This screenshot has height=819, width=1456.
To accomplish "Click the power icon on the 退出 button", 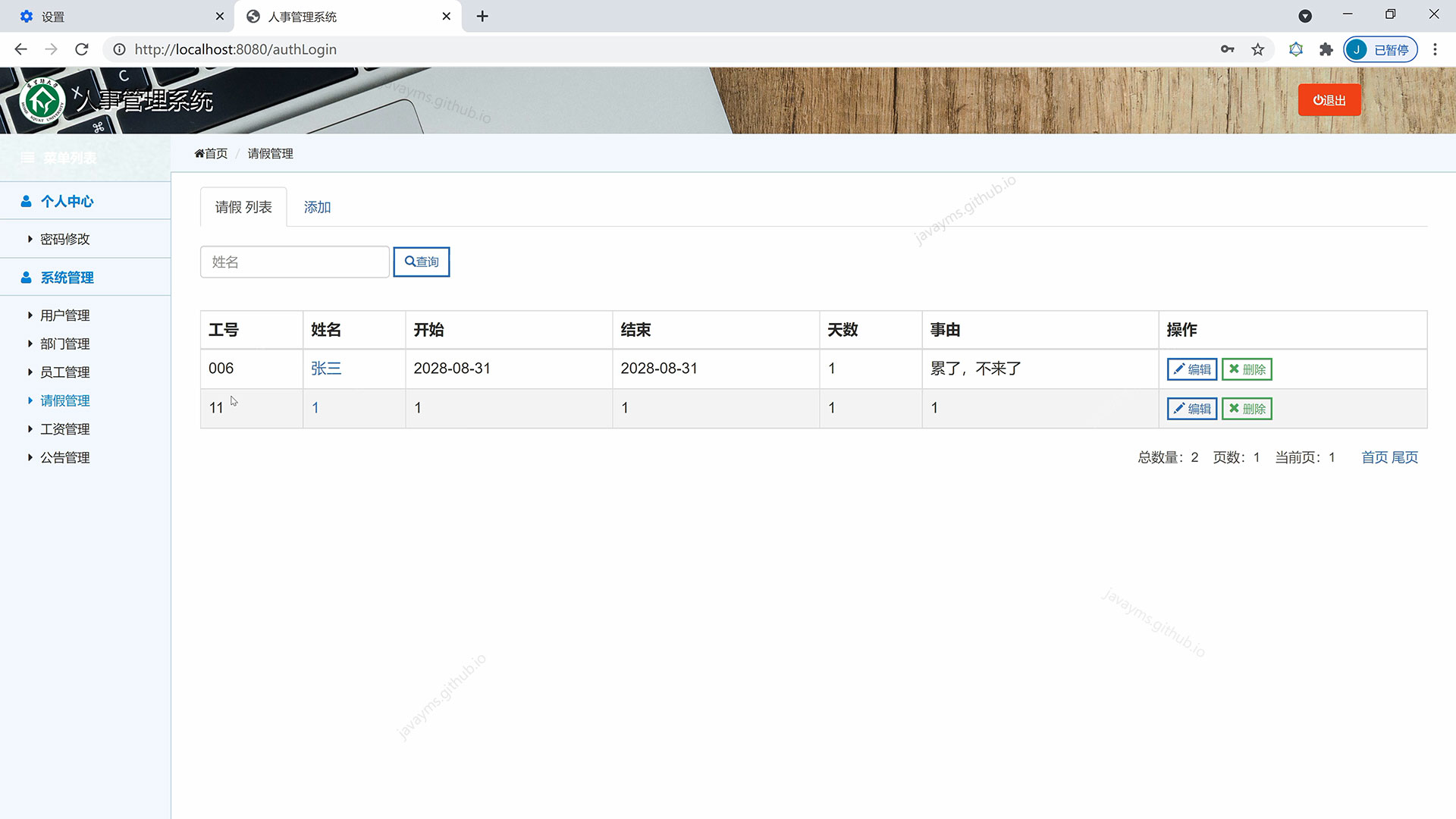I will [x=1317, y=99].
